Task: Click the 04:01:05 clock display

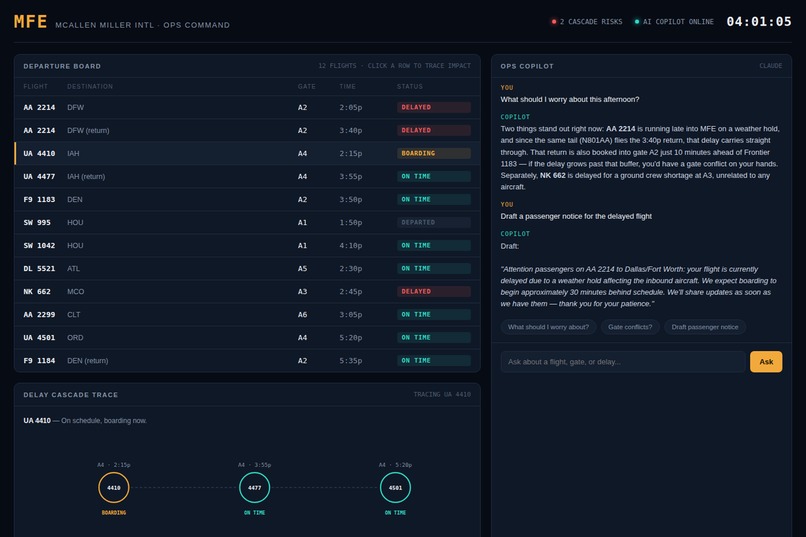Action: (x=759, y=22)
